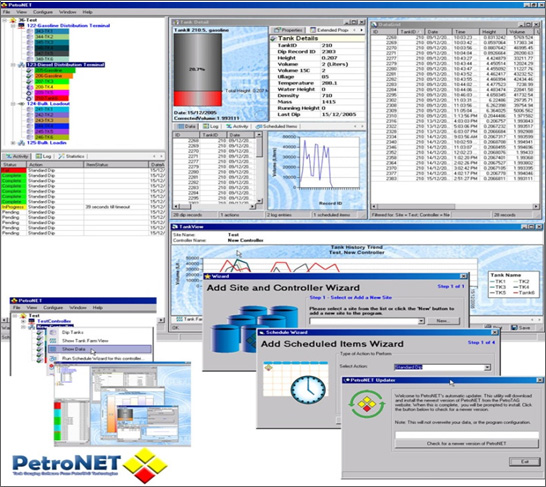Click PetroNET icon in small window title bar
546x487 pixels.
pos(14,300)
